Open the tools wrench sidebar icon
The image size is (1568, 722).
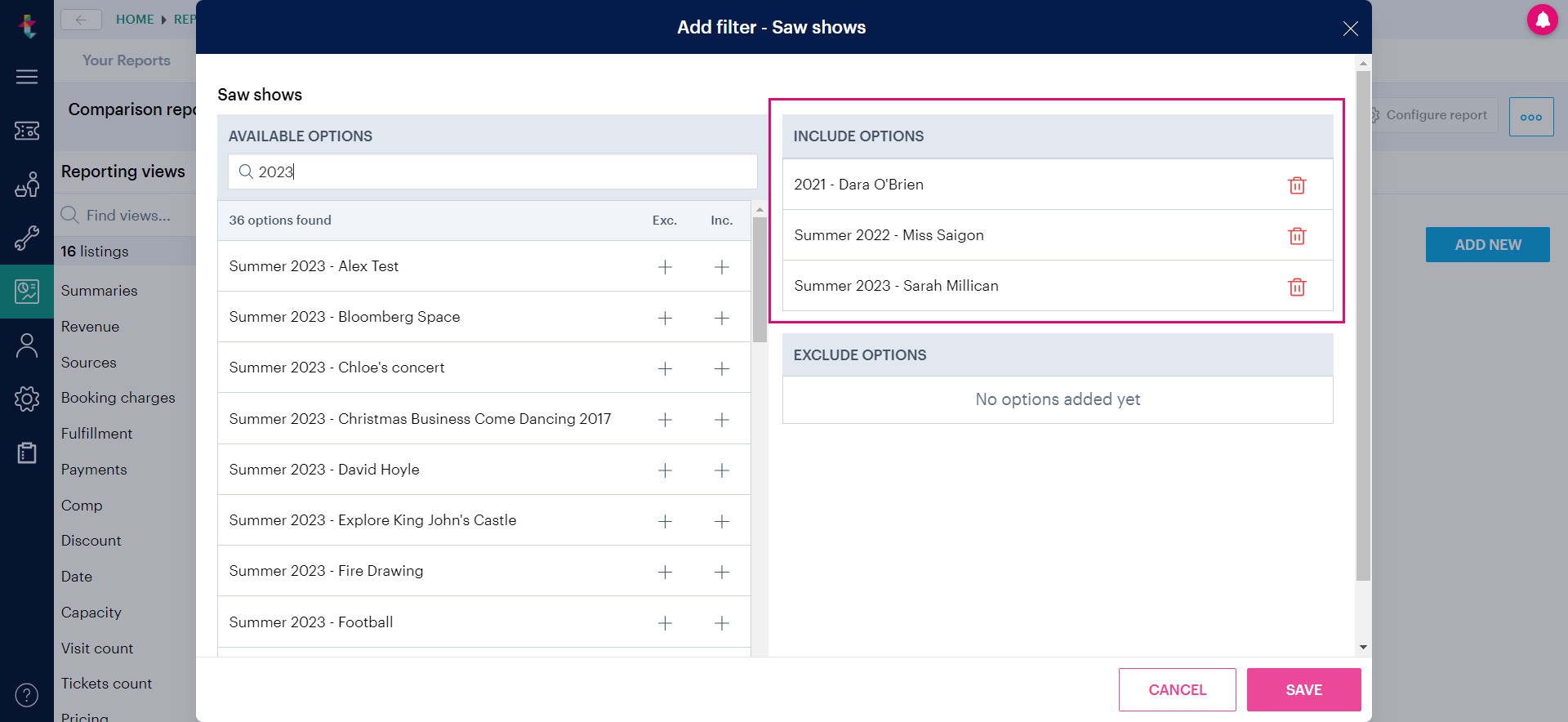(x=27, y=238)
